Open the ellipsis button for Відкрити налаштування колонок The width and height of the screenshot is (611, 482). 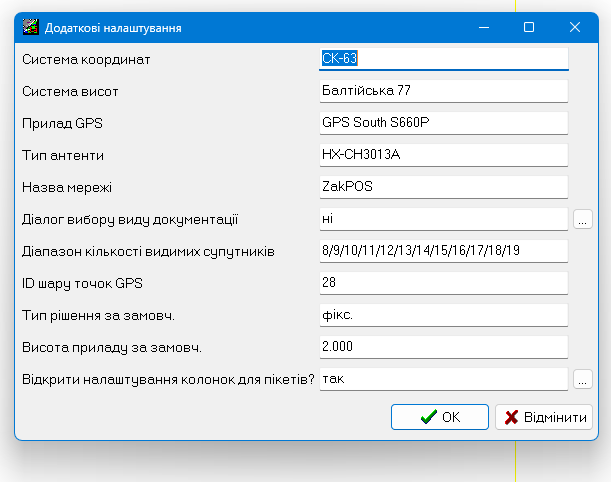point(584,379)
